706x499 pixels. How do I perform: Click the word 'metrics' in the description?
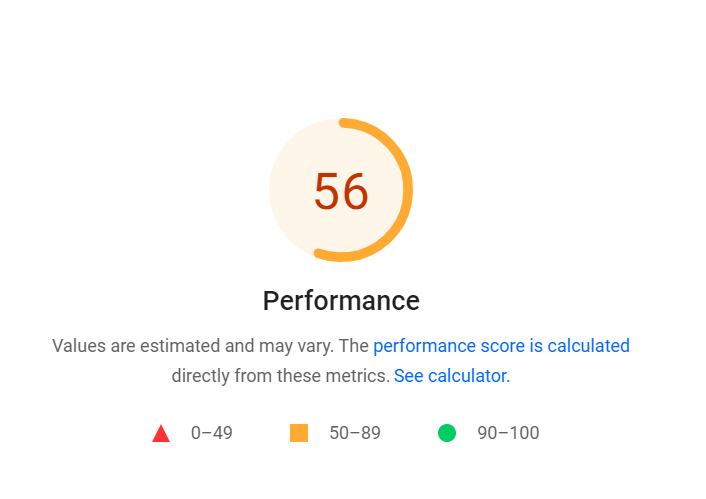point(360,376)
